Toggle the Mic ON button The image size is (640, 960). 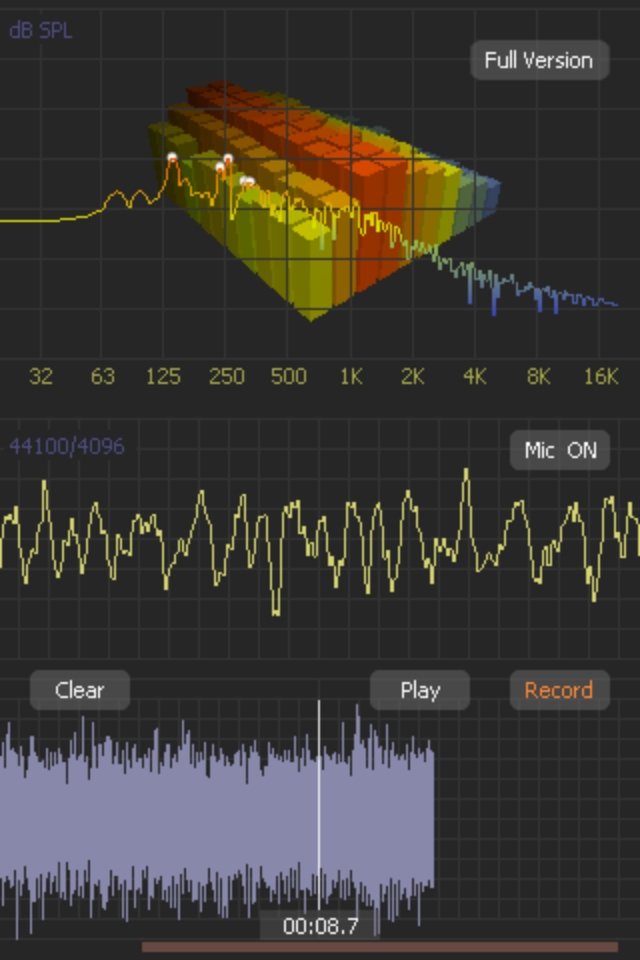[560, 450]
